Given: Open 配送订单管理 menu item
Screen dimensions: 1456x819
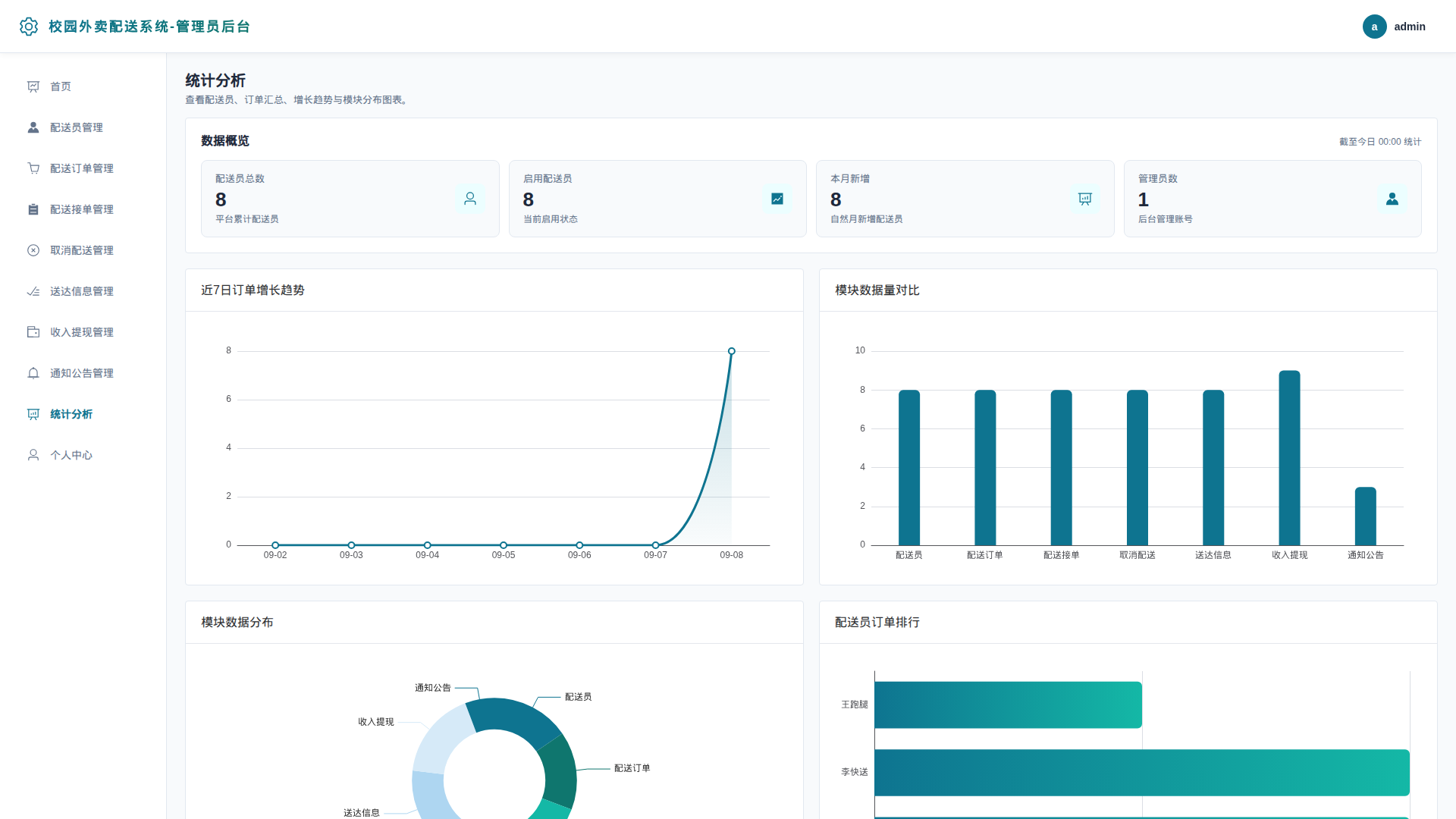Looking at the screenshot, I should point(83,168).
